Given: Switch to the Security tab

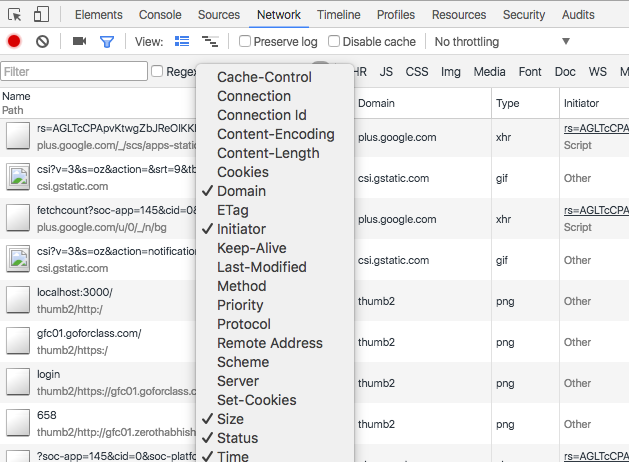Looking at the screenshot, I should click(x=524, y=15).
